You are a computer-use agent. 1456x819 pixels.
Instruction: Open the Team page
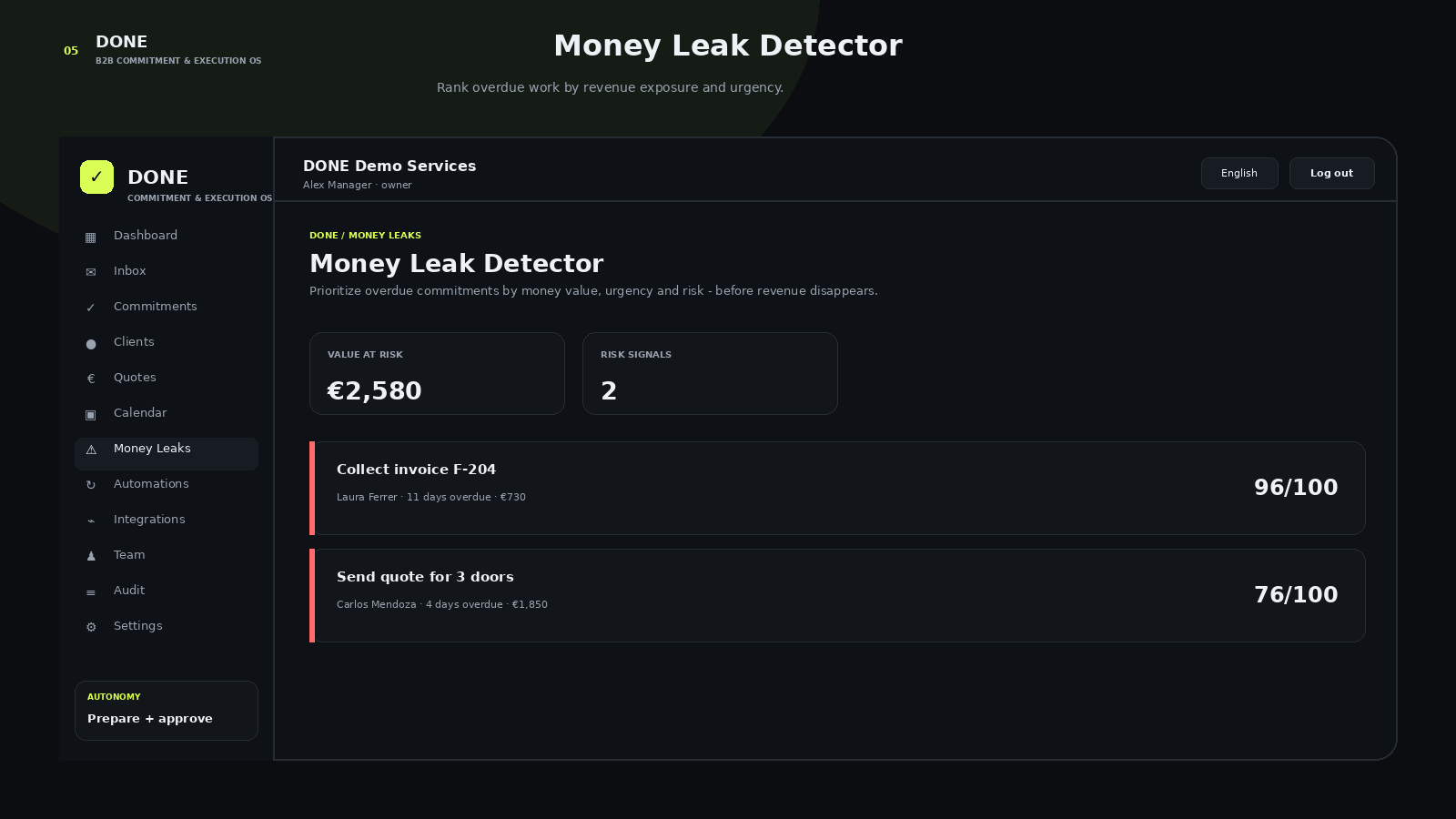point(167,555)
